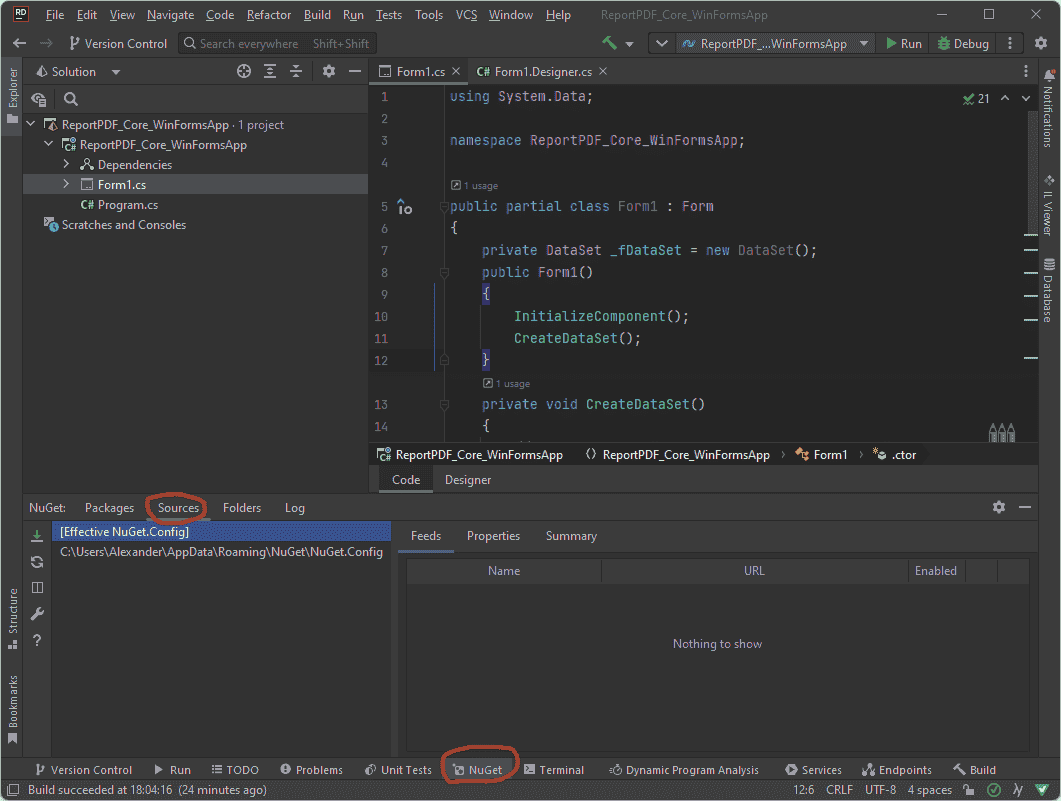Expand the Dependencies node

[66, 164]
